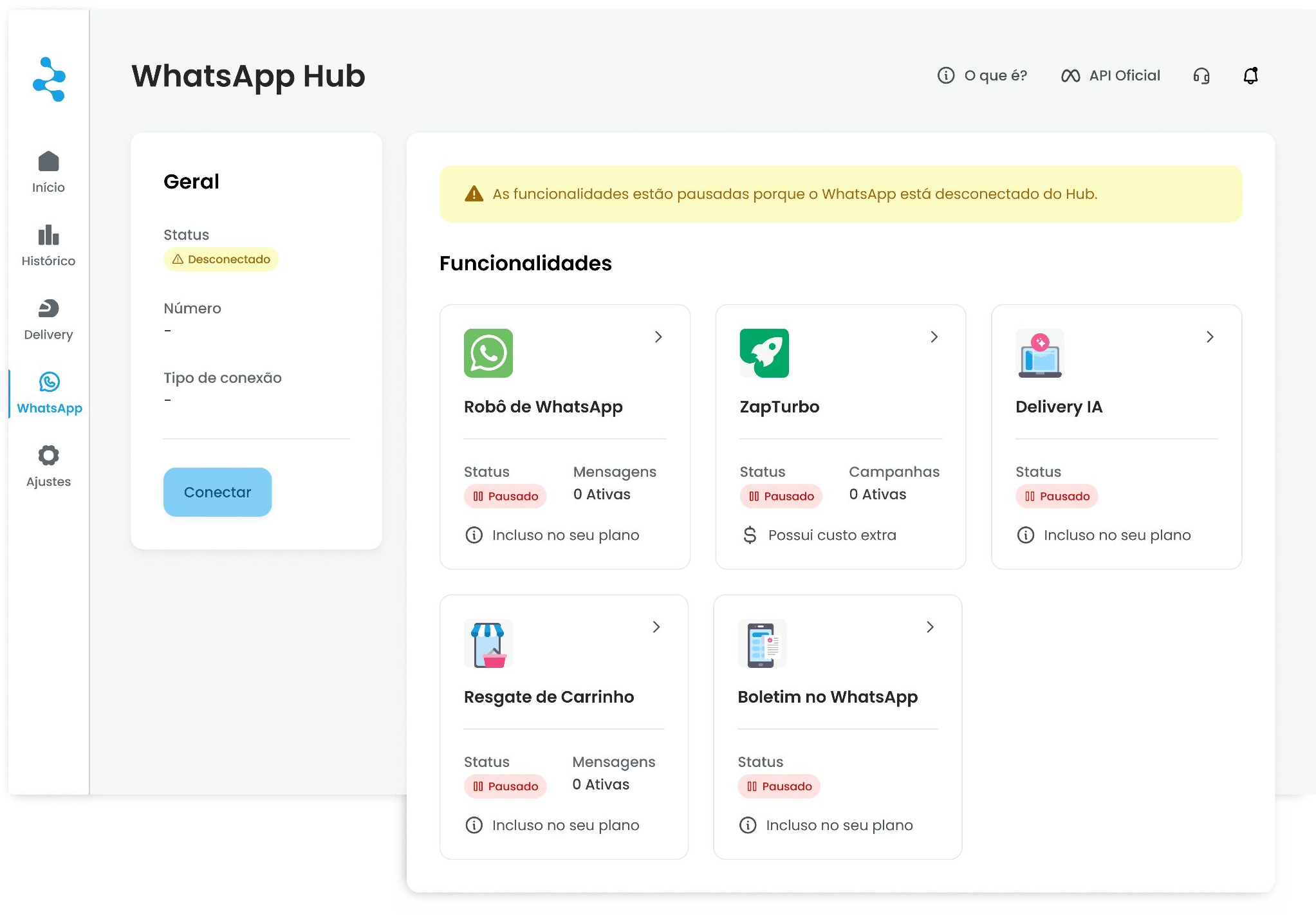1316x915 pixels.
Task: Click the headset support icon
Action: tap(1201, 76)
